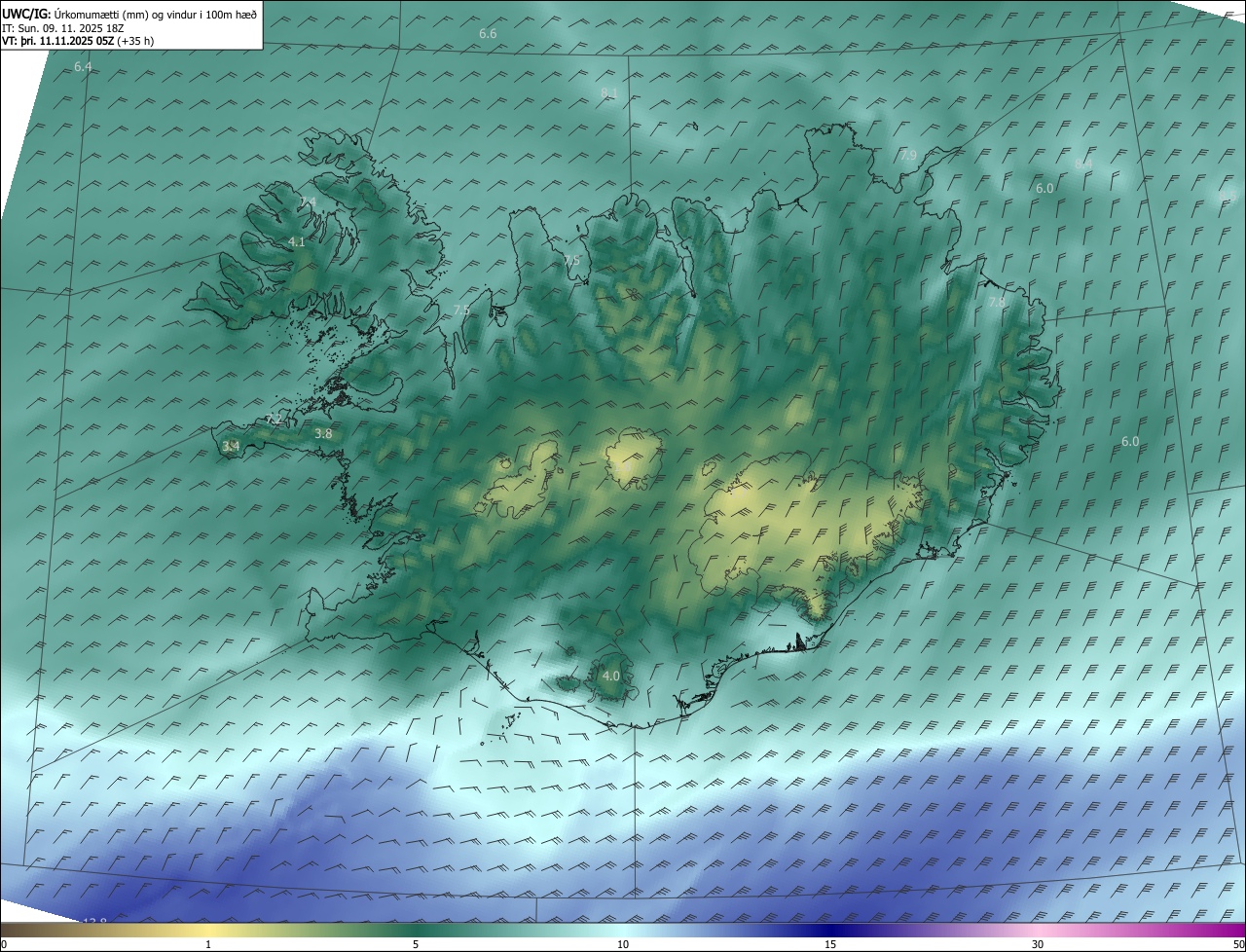Viewport: 1246px width, 952px height.
Task: Click the 0 tick on the color scale
Action: [x=4, y=944]
